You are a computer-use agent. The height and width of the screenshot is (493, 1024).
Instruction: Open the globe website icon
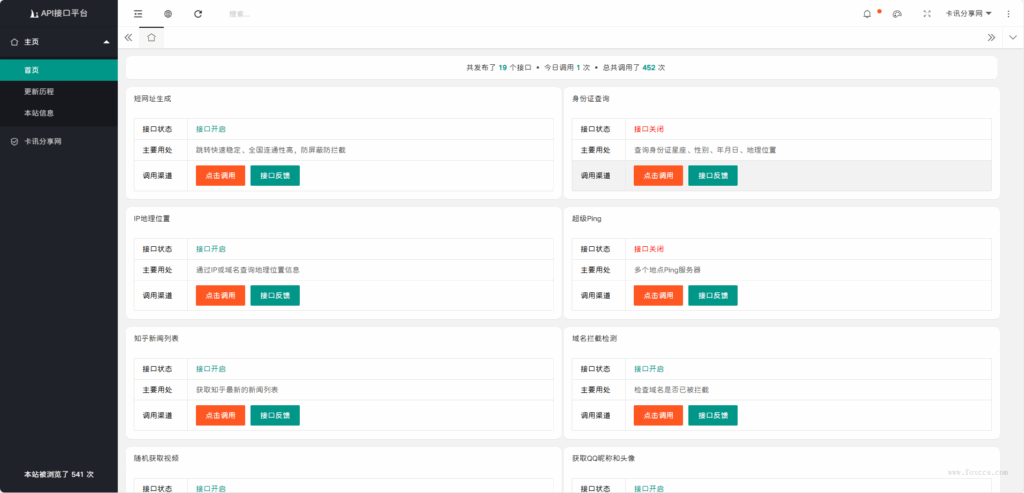click(168, 14)
